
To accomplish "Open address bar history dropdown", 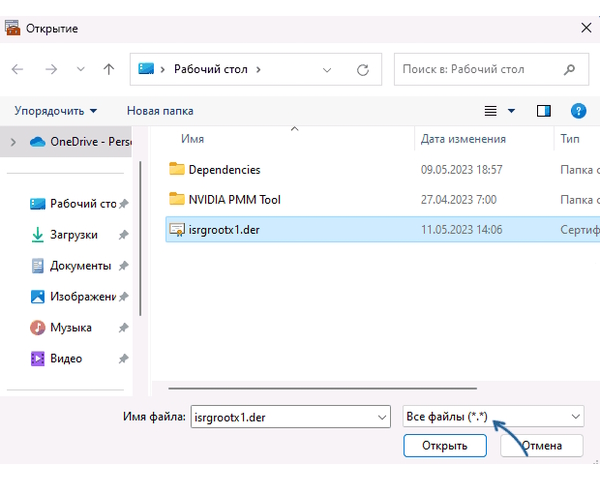I will click(x=327, y=70).
